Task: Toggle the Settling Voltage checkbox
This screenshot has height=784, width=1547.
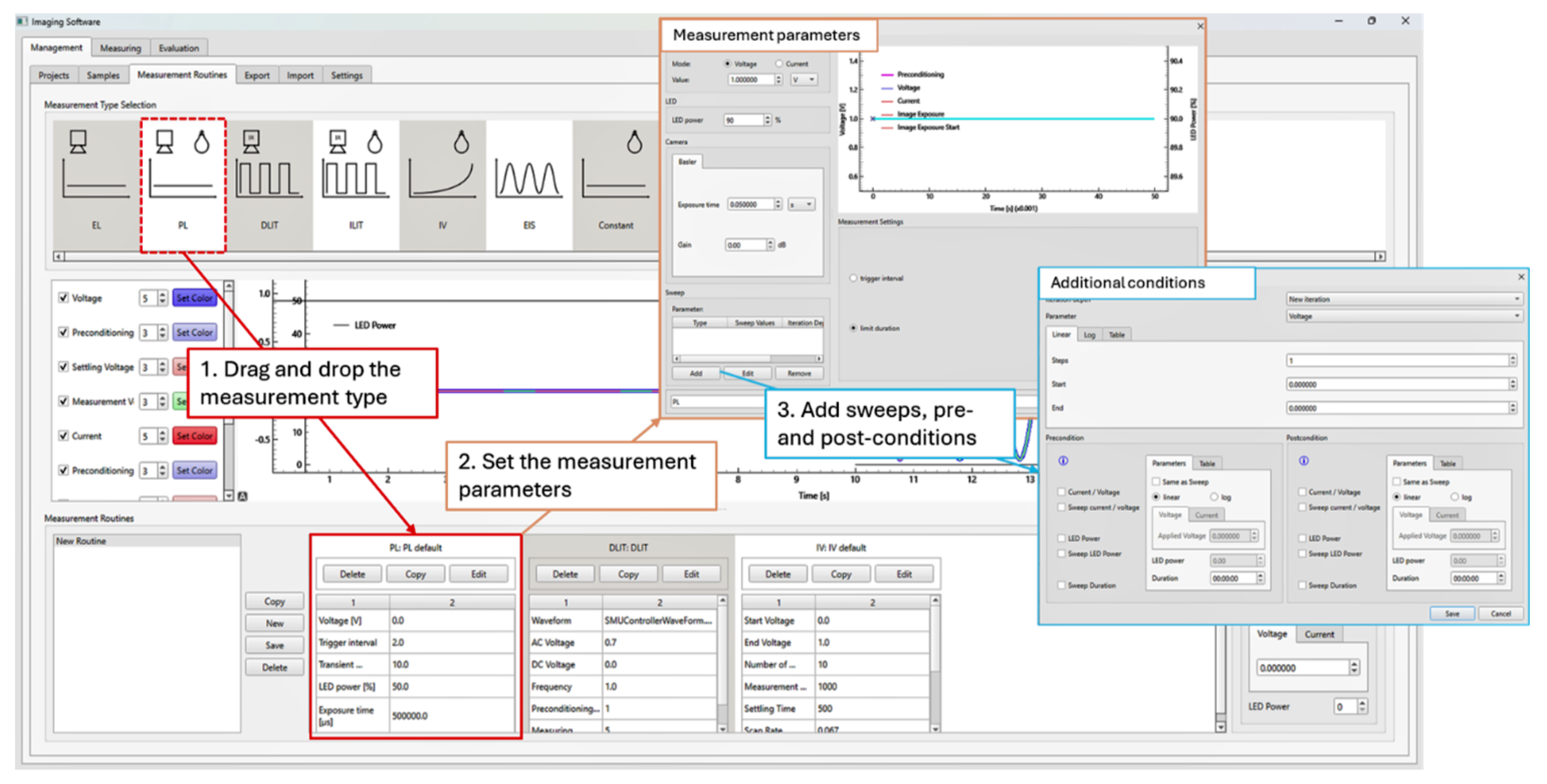Action: click(63, 366)
